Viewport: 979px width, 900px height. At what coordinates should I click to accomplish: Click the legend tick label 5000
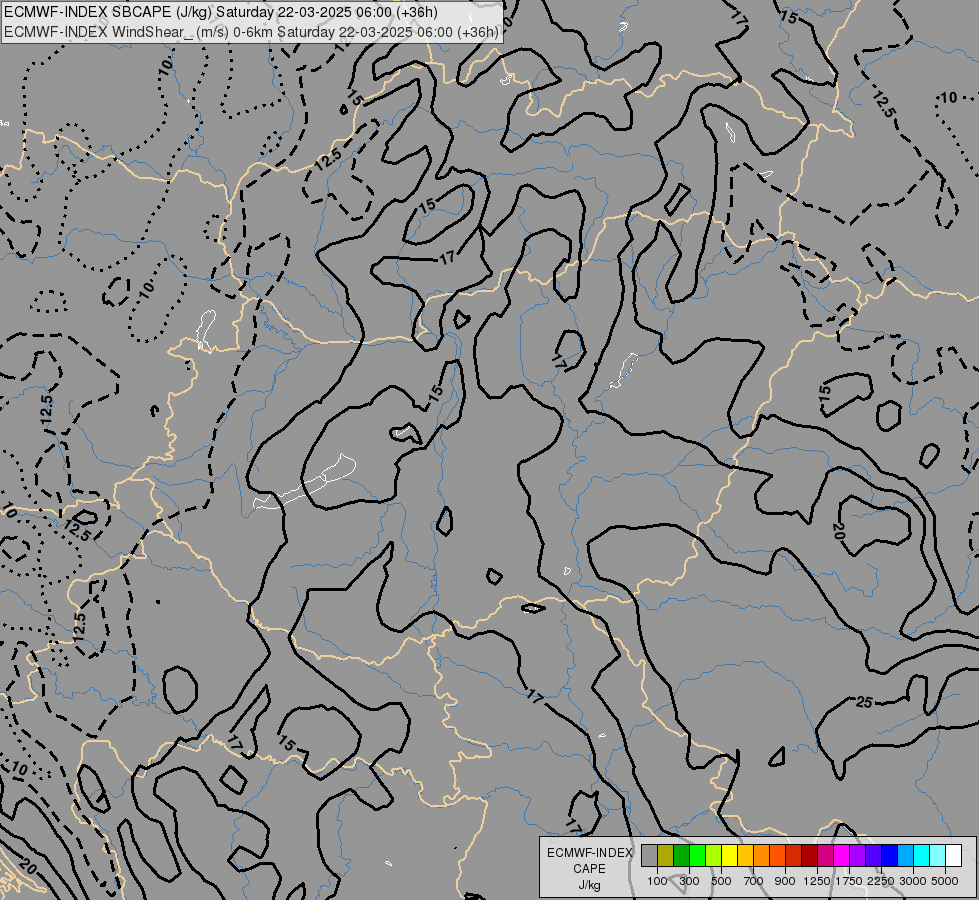945,881
